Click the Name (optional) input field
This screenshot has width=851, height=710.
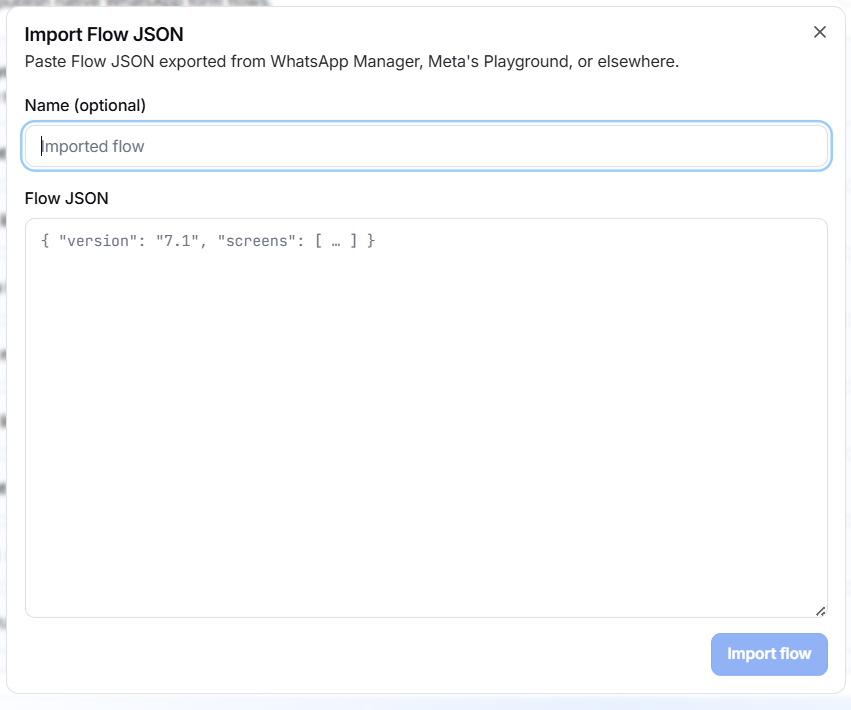pos(427,146)
